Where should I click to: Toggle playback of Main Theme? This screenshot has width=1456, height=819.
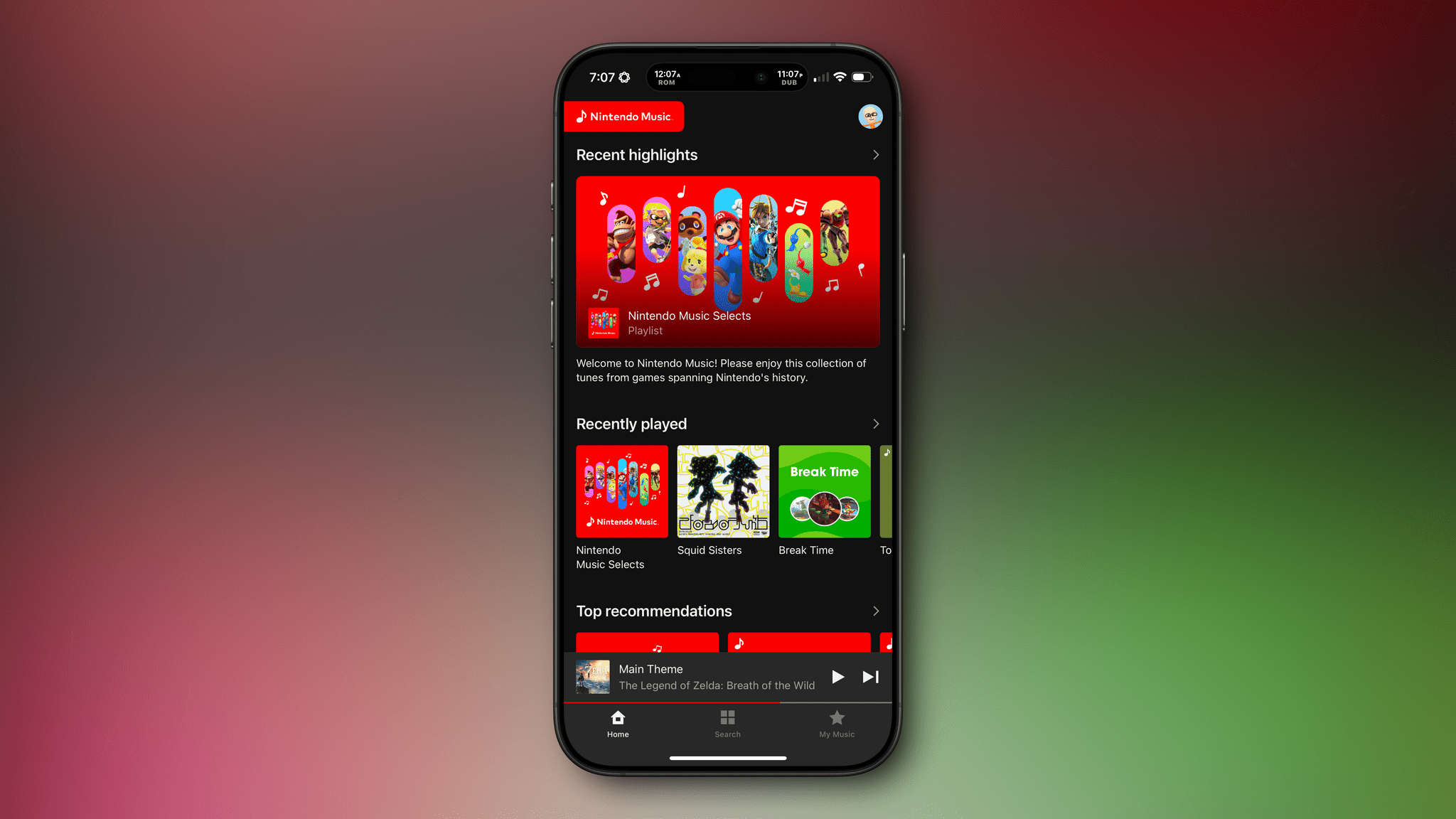pos(839,677)
